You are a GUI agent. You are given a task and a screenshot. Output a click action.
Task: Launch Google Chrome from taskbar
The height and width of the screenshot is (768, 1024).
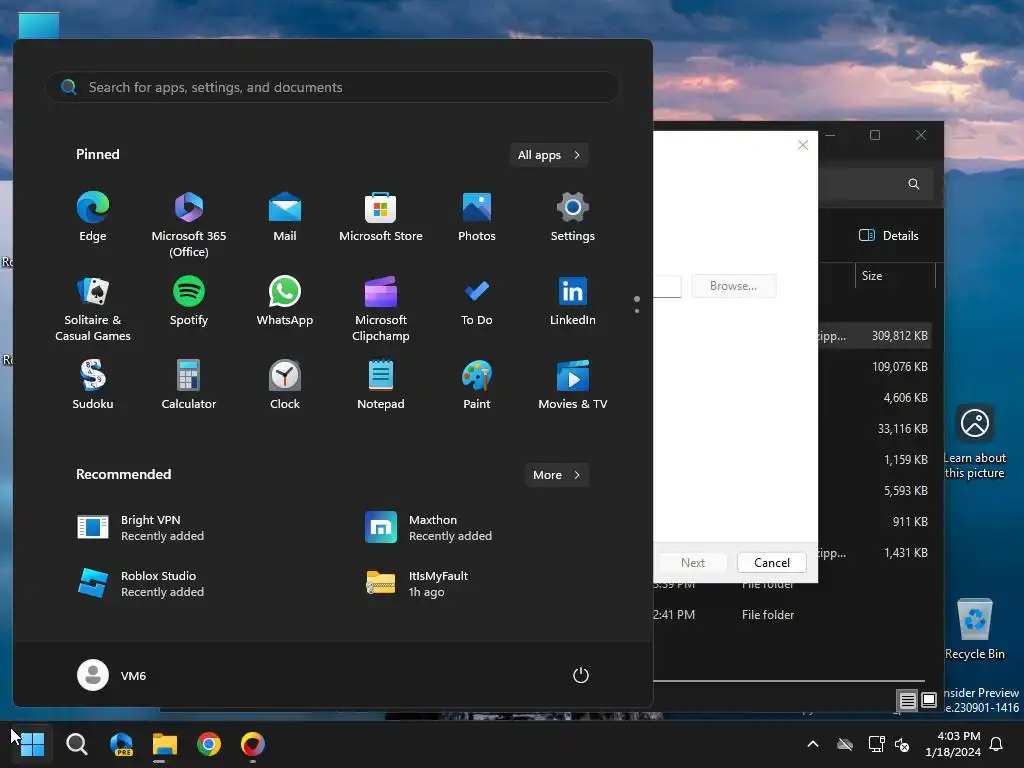[x=209, y=744]
